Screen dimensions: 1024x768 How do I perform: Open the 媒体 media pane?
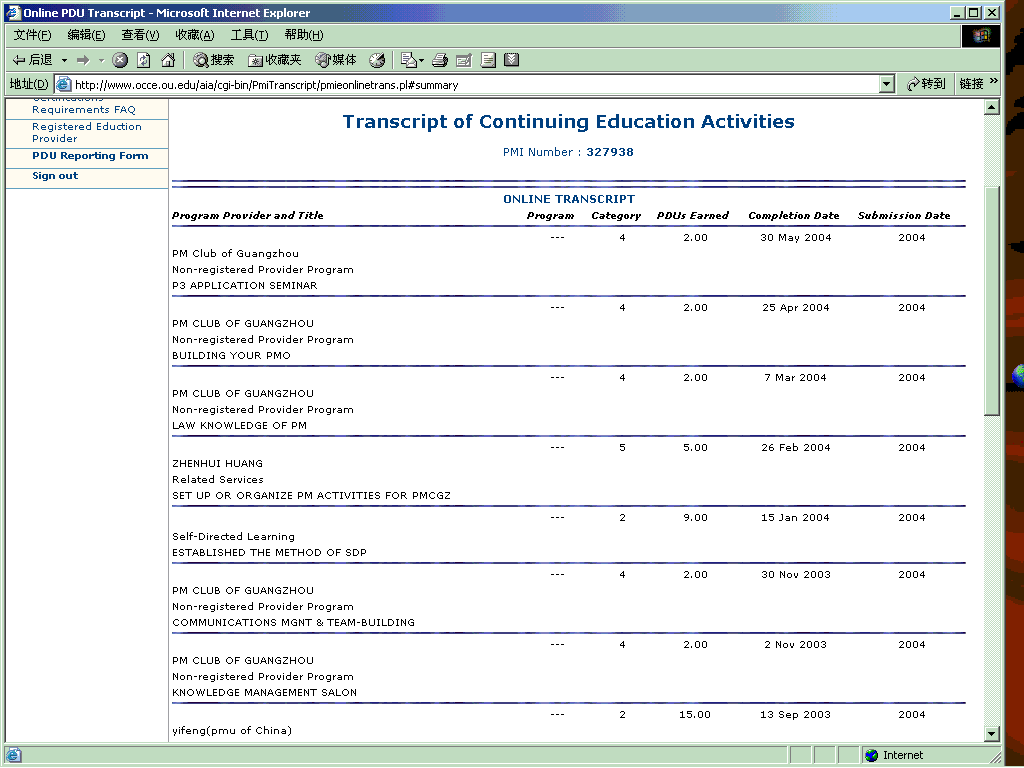(336, 60)
